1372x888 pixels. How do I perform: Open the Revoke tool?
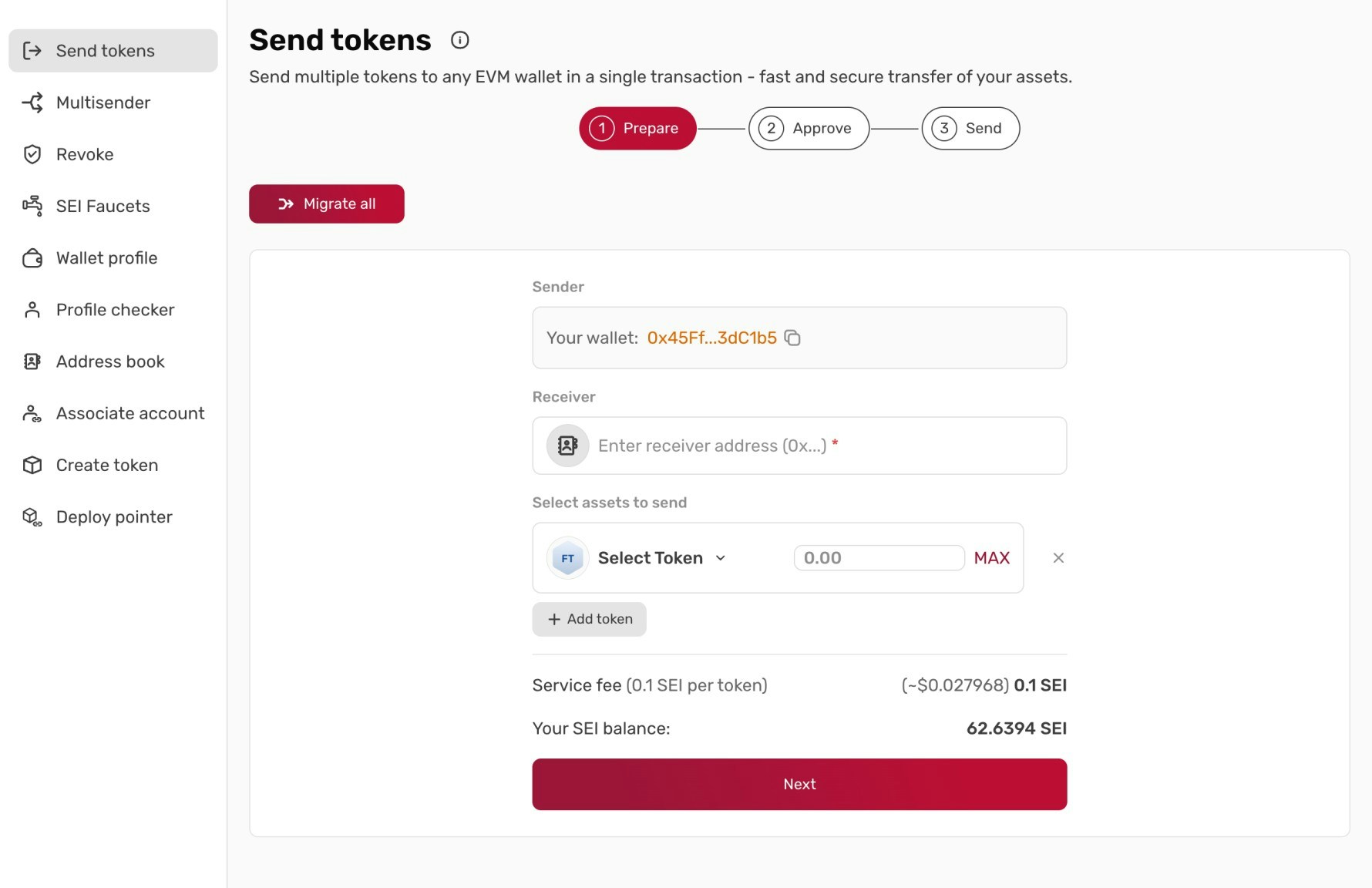click(86, 154)
